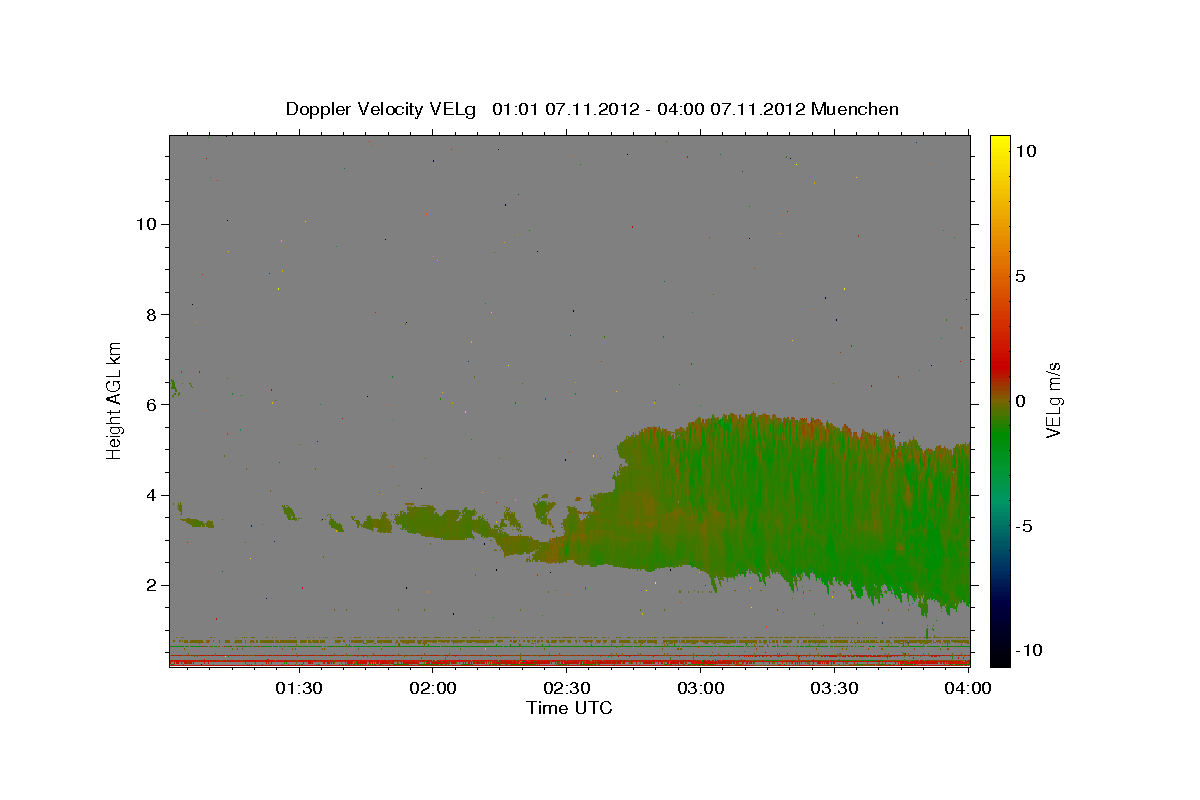The width and height of the screenshot is (1200, 800).
Task: Click the 'VELg m/s' colorbar label
Action: click(x=1053, y=398)
